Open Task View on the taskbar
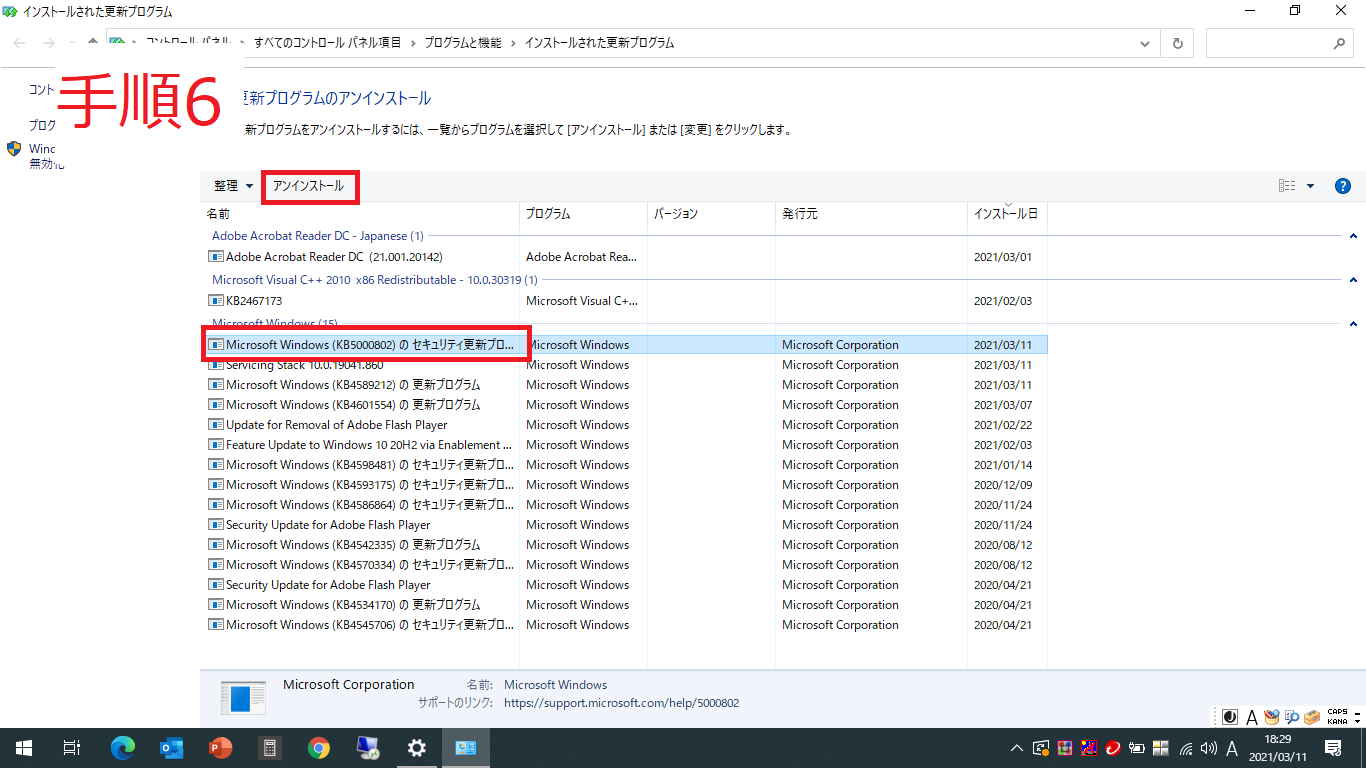Viewport: 1366px width, 768px height. pos(71,748)
